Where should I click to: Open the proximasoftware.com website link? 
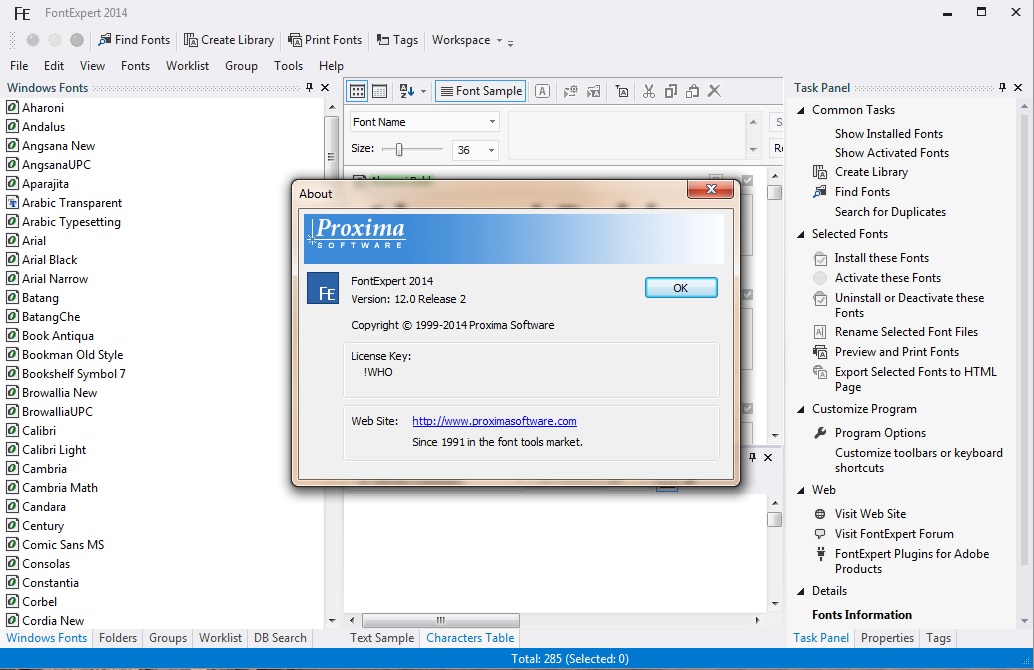495,421
